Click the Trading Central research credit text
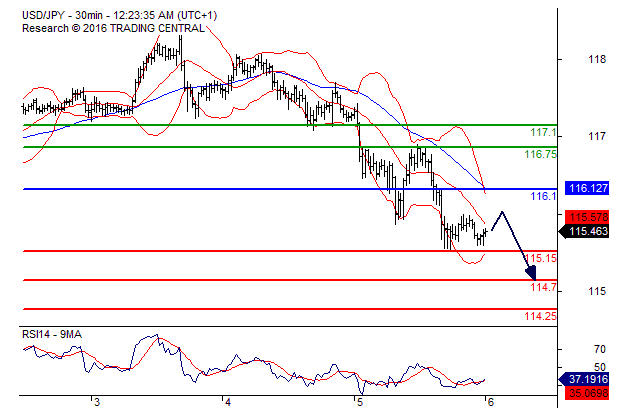This screenshot has width=627, height=419. point(112,27)
